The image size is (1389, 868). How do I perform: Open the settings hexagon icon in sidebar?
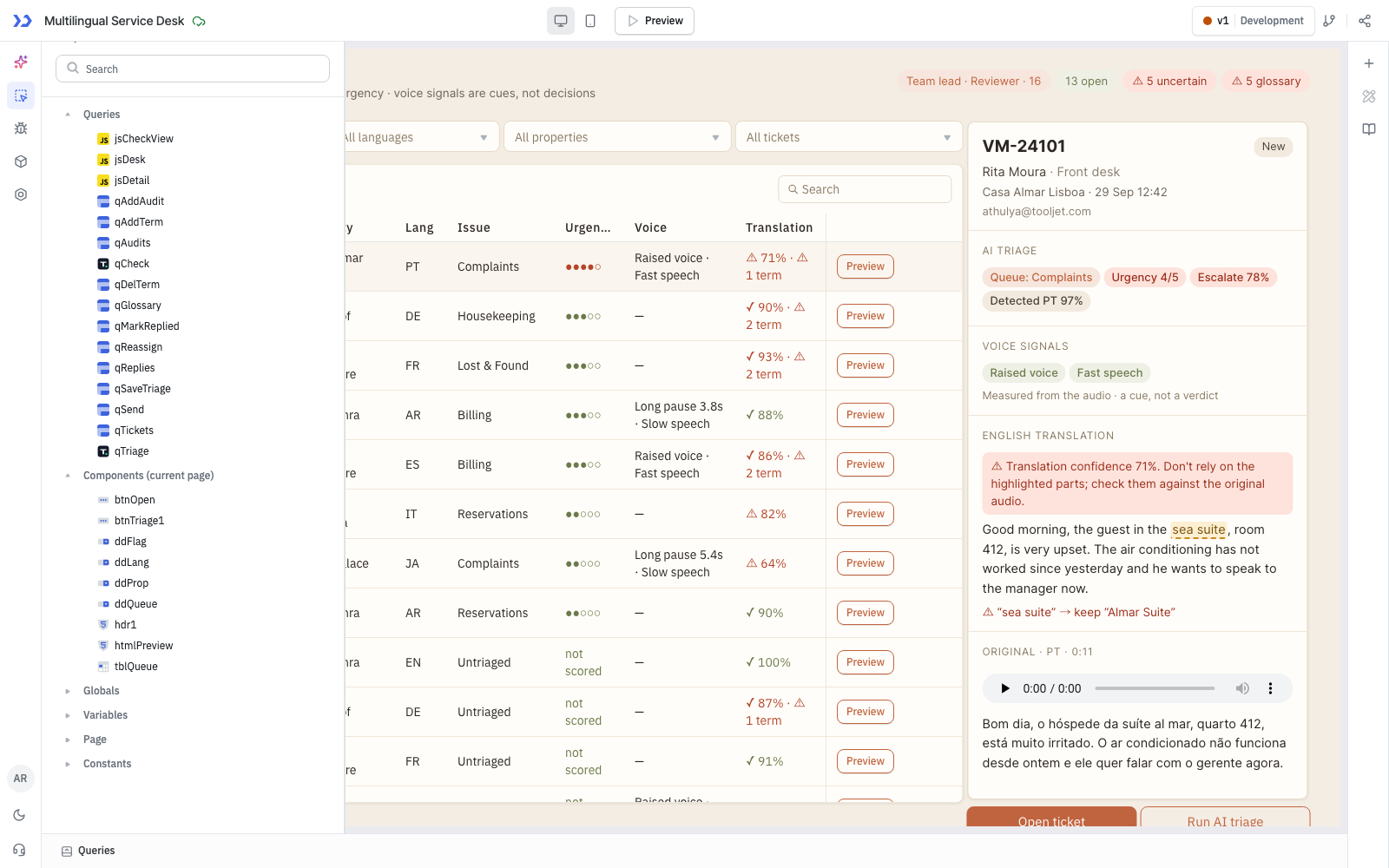(x=21, y=194)
